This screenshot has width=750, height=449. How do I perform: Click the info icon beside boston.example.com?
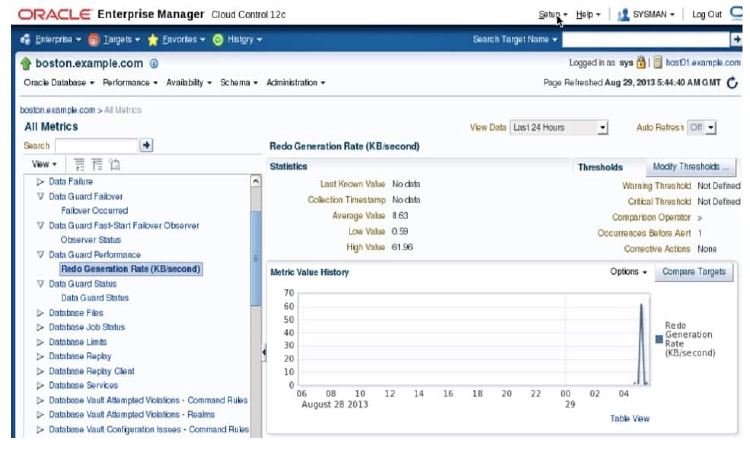[x=154, y=63]
